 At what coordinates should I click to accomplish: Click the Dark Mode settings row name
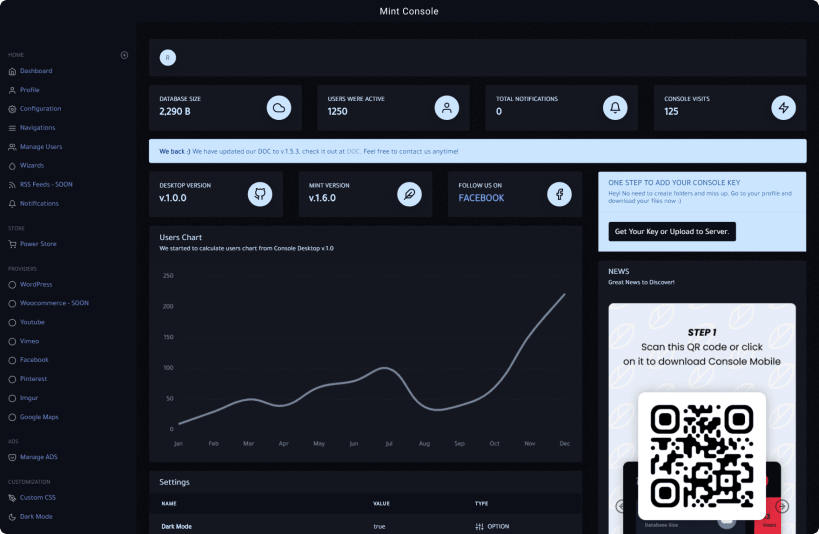coord(177,527)
